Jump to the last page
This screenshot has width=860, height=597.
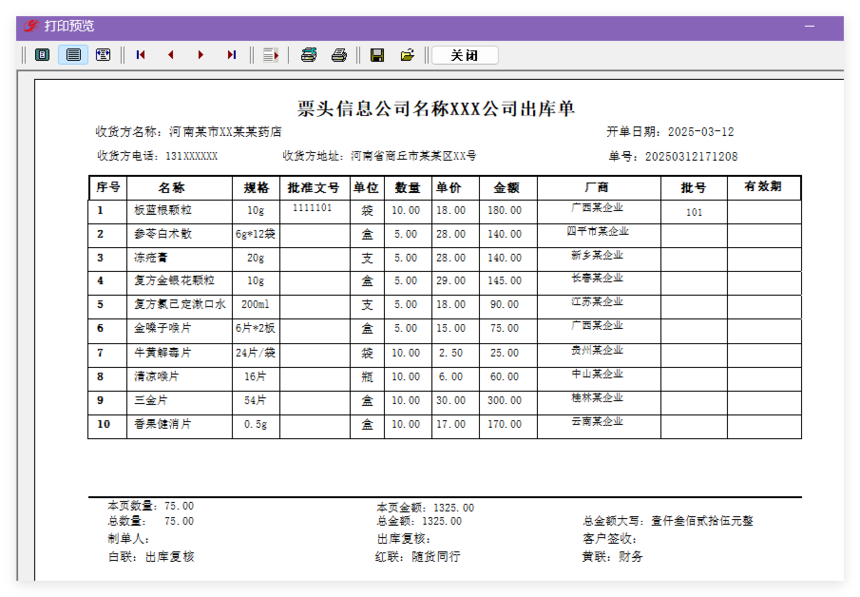(231, 55)
